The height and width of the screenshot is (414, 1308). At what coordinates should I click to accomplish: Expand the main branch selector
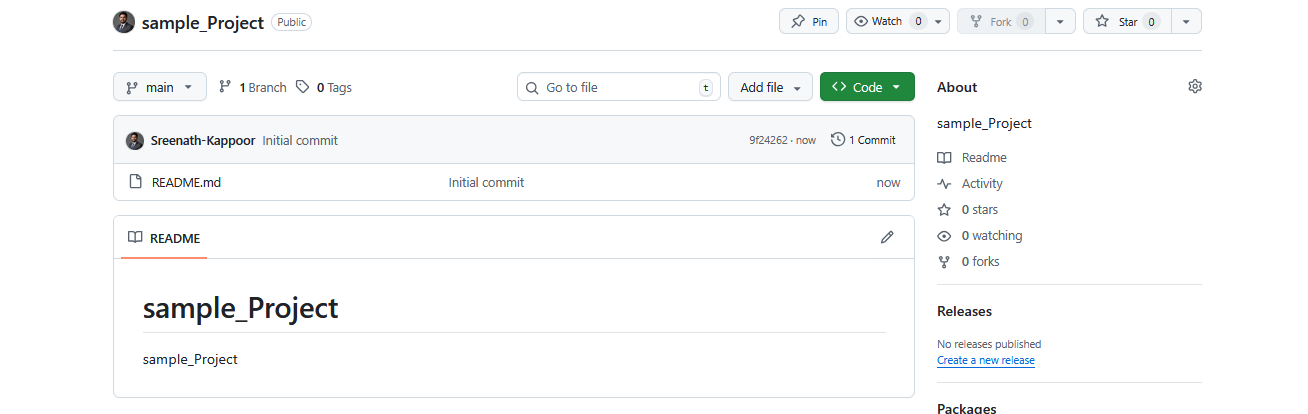tap(160, 87)
